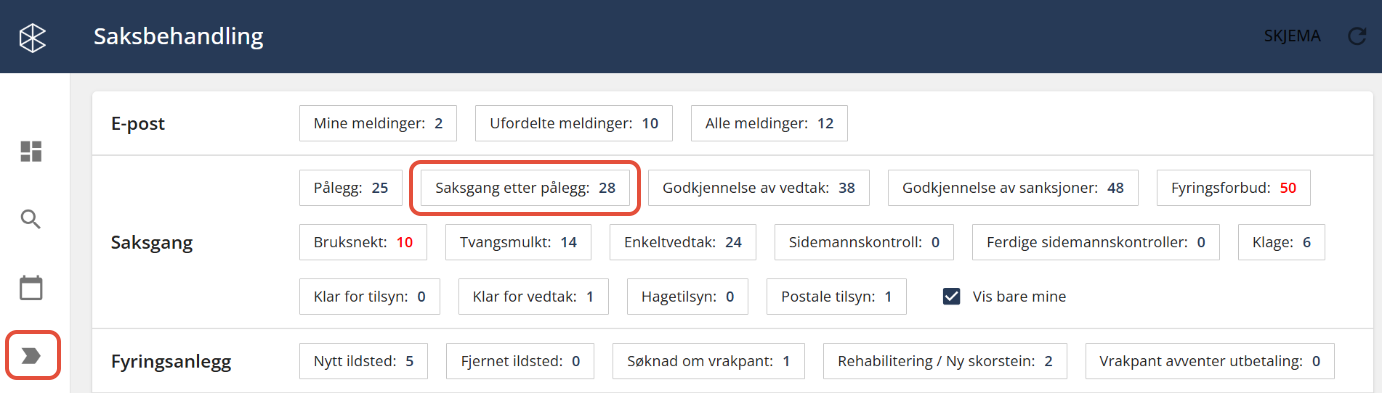Open Klar for vedtak: 1
This screenshot has height=393, width=1382.
(x=534, y=296)
